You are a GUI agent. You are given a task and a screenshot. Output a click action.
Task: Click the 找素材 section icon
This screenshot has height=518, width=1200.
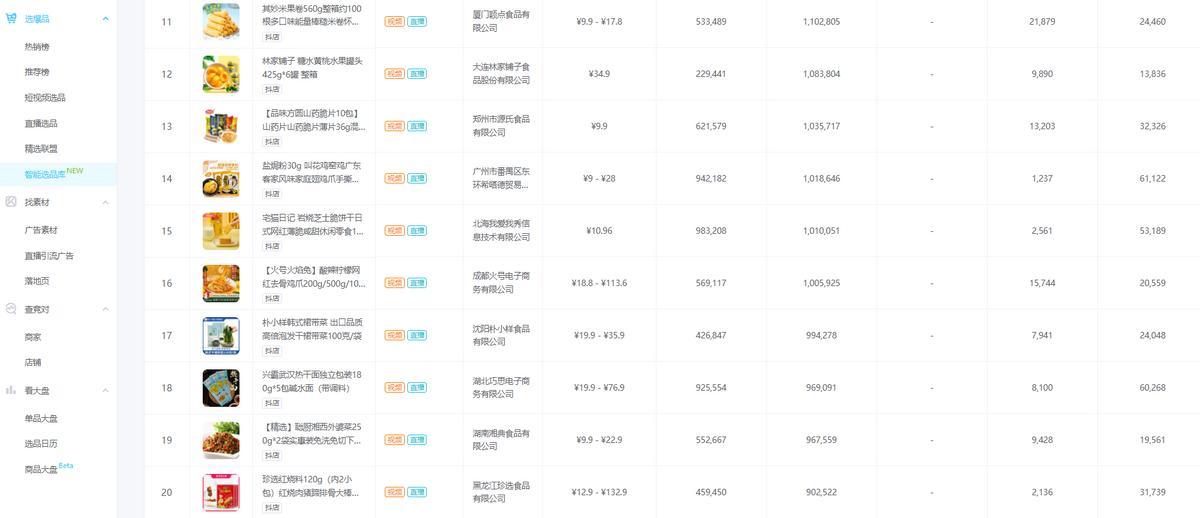point(10,202)
